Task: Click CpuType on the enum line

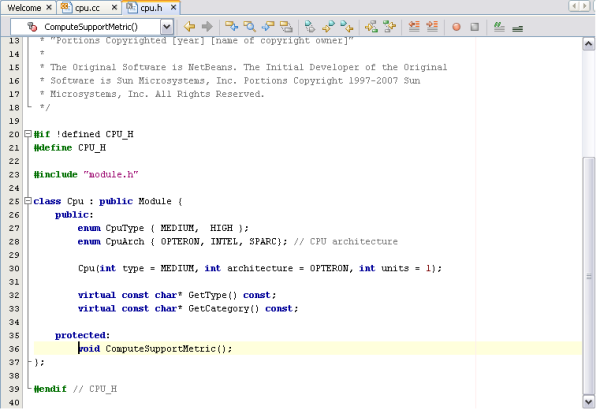Action: 125,228
